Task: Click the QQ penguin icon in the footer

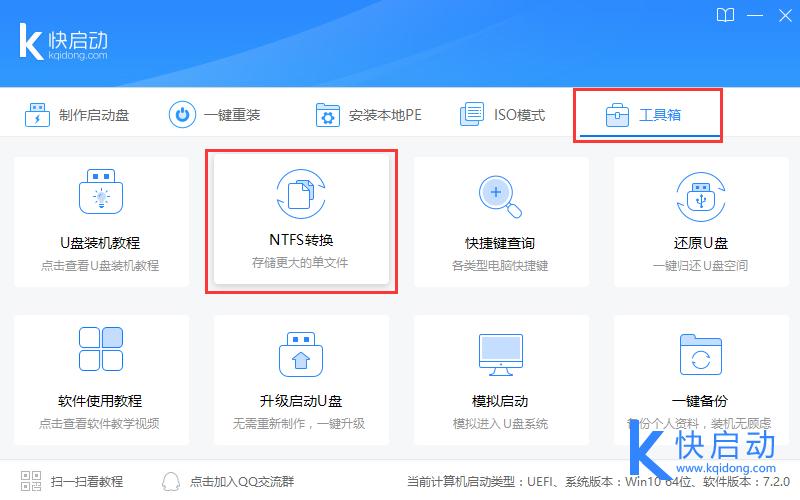Action: 170,481
